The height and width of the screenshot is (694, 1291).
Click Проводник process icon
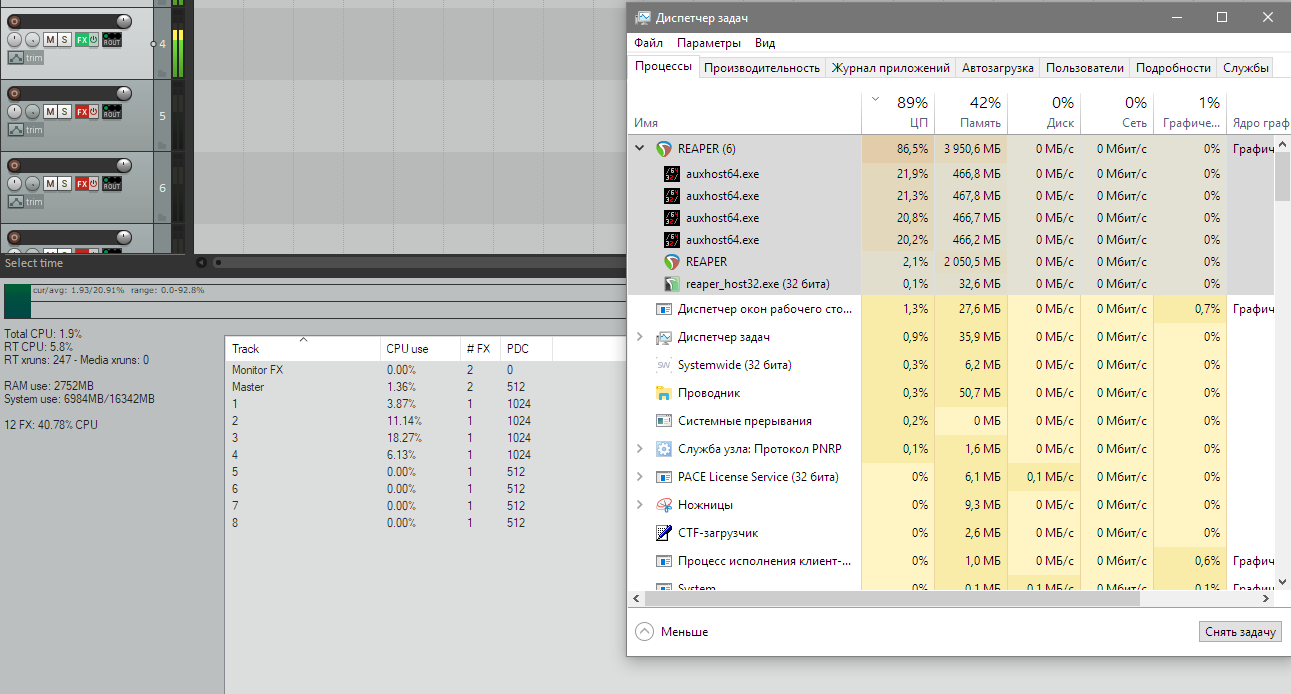coord(663,393)
